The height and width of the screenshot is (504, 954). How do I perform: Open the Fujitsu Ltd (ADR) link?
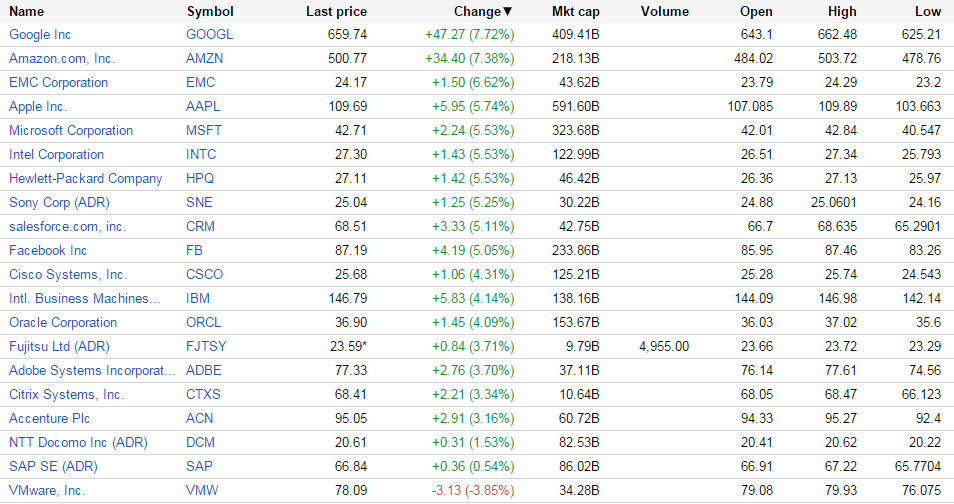tap(59, 346)
